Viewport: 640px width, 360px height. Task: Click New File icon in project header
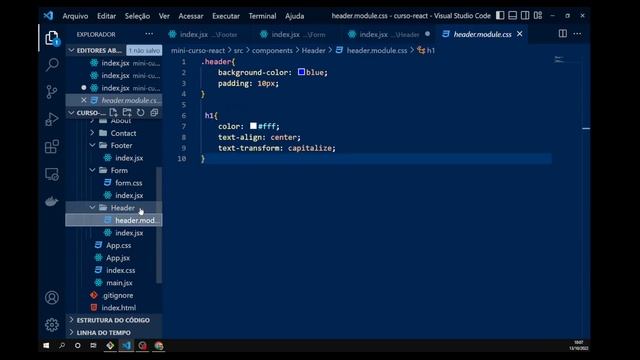pos(113,112)
